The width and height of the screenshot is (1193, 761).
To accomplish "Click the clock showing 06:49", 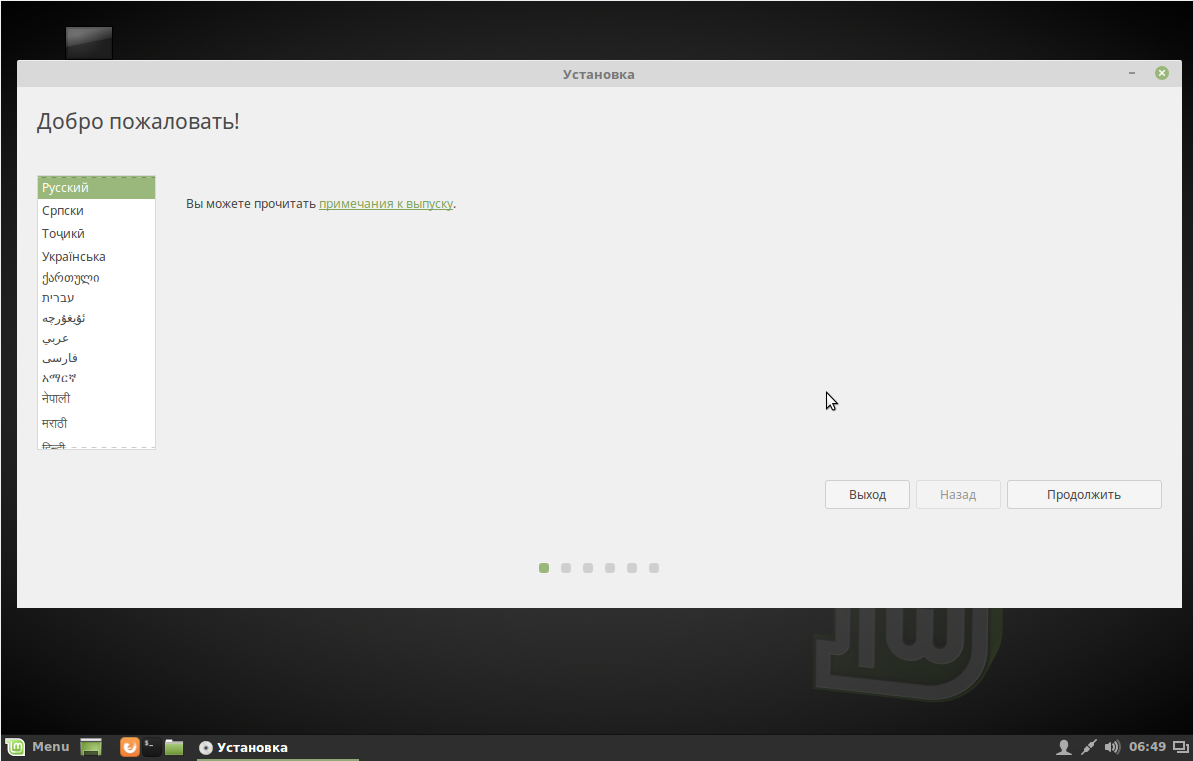I will coord(1147,747).
